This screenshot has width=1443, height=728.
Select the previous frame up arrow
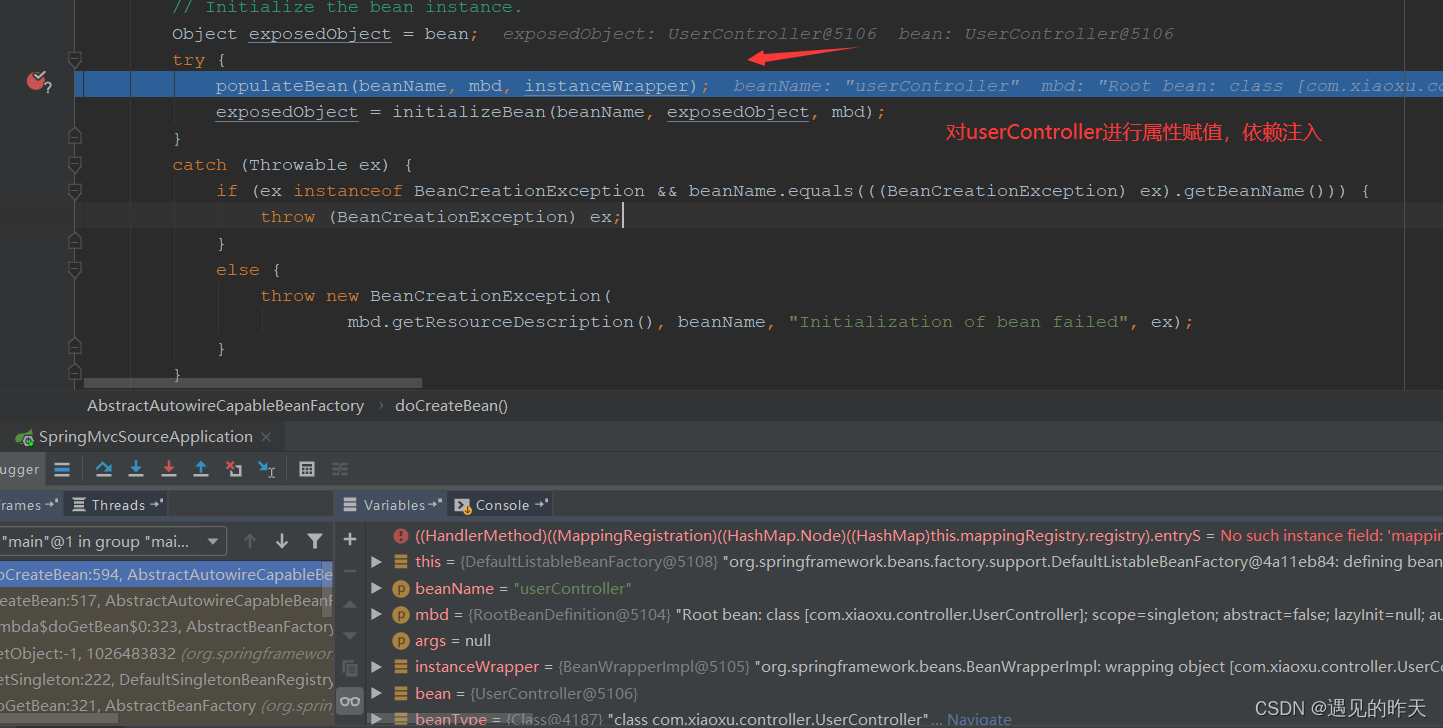tap(250, 541)
